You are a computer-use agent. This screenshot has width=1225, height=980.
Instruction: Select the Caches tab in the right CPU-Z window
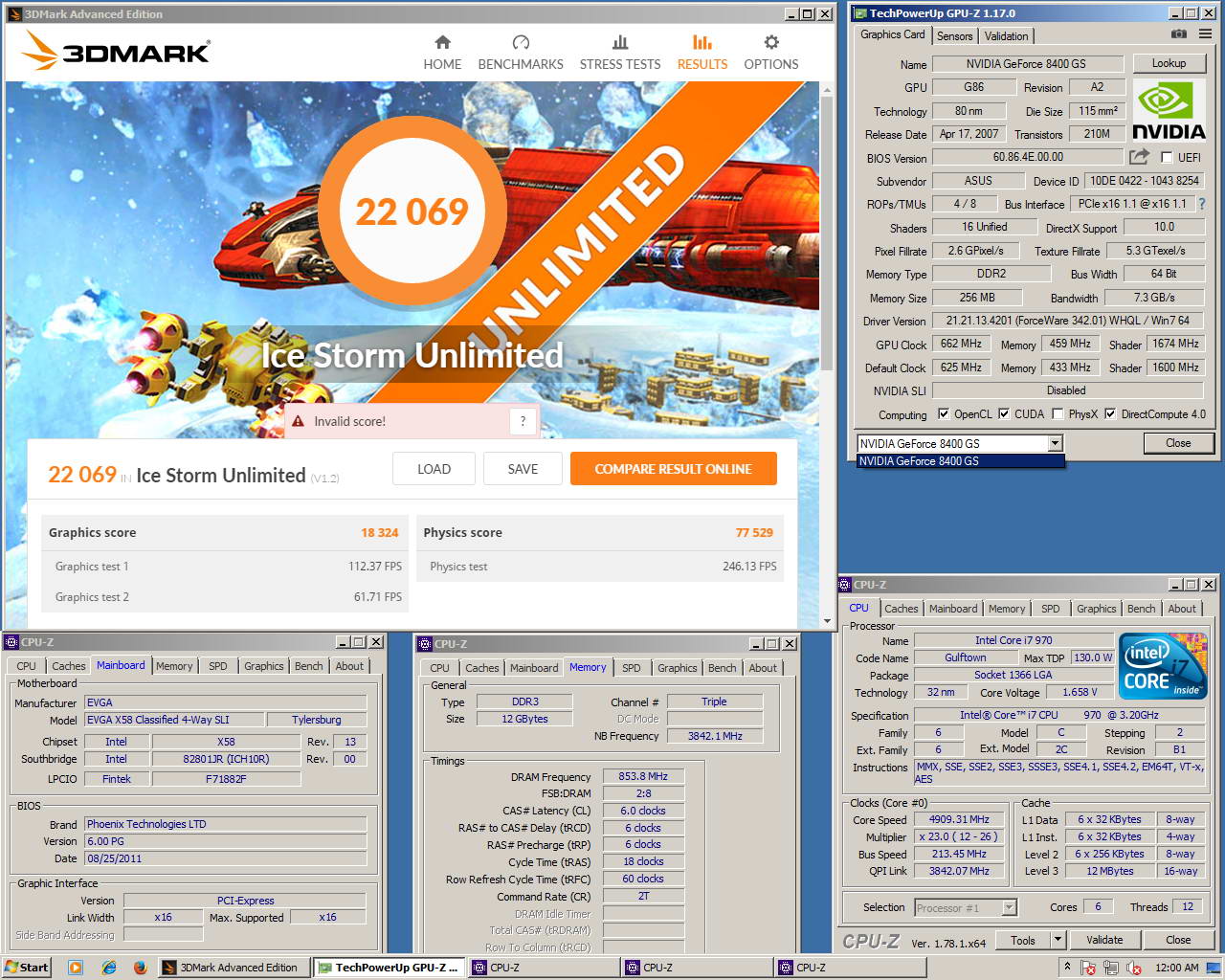901,609
